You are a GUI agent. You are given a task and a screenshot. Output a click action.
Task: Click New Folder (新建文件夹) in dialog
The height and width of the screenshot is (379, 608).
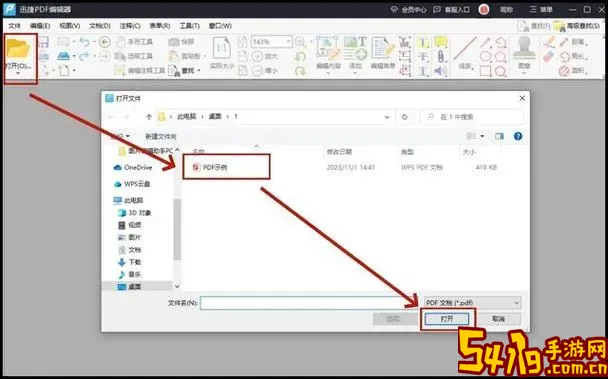click(x=161, y=137)
